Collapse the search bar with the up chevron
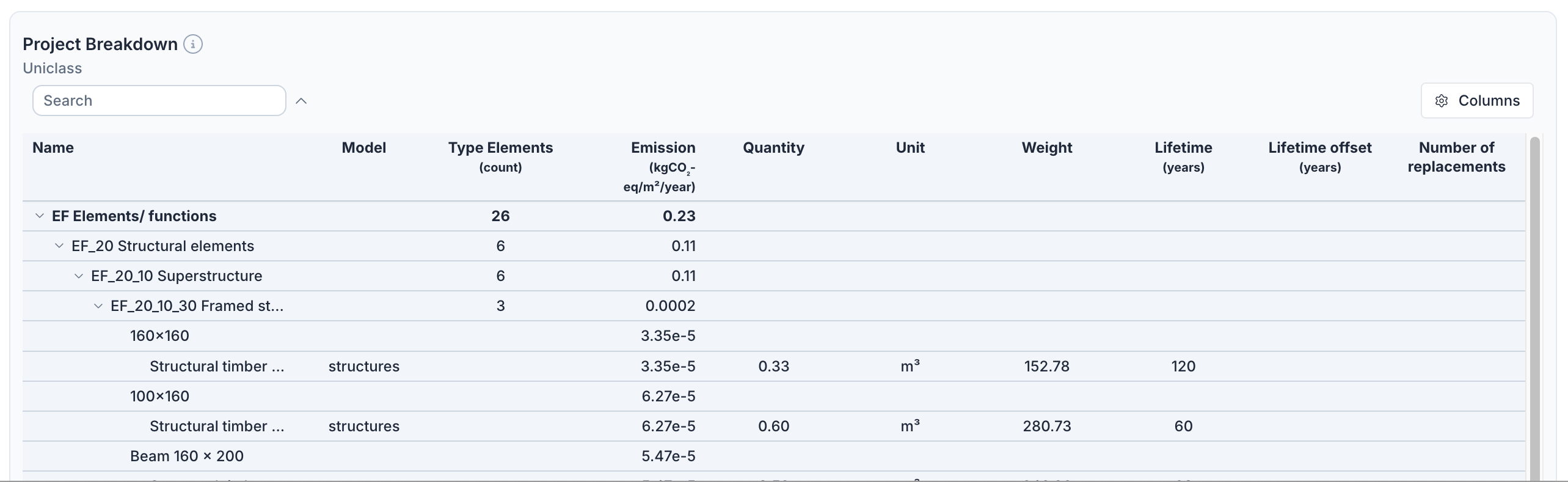 click(301, 101)
